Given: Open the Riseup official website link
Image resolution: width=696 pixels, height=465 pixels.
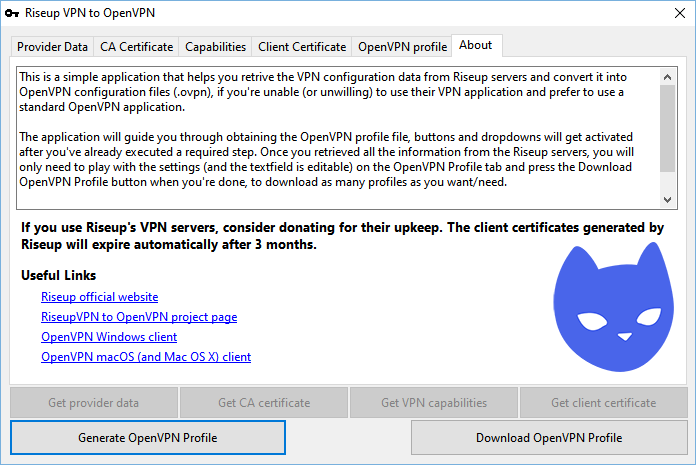Looking at the screenshot, I should point(99,297).
